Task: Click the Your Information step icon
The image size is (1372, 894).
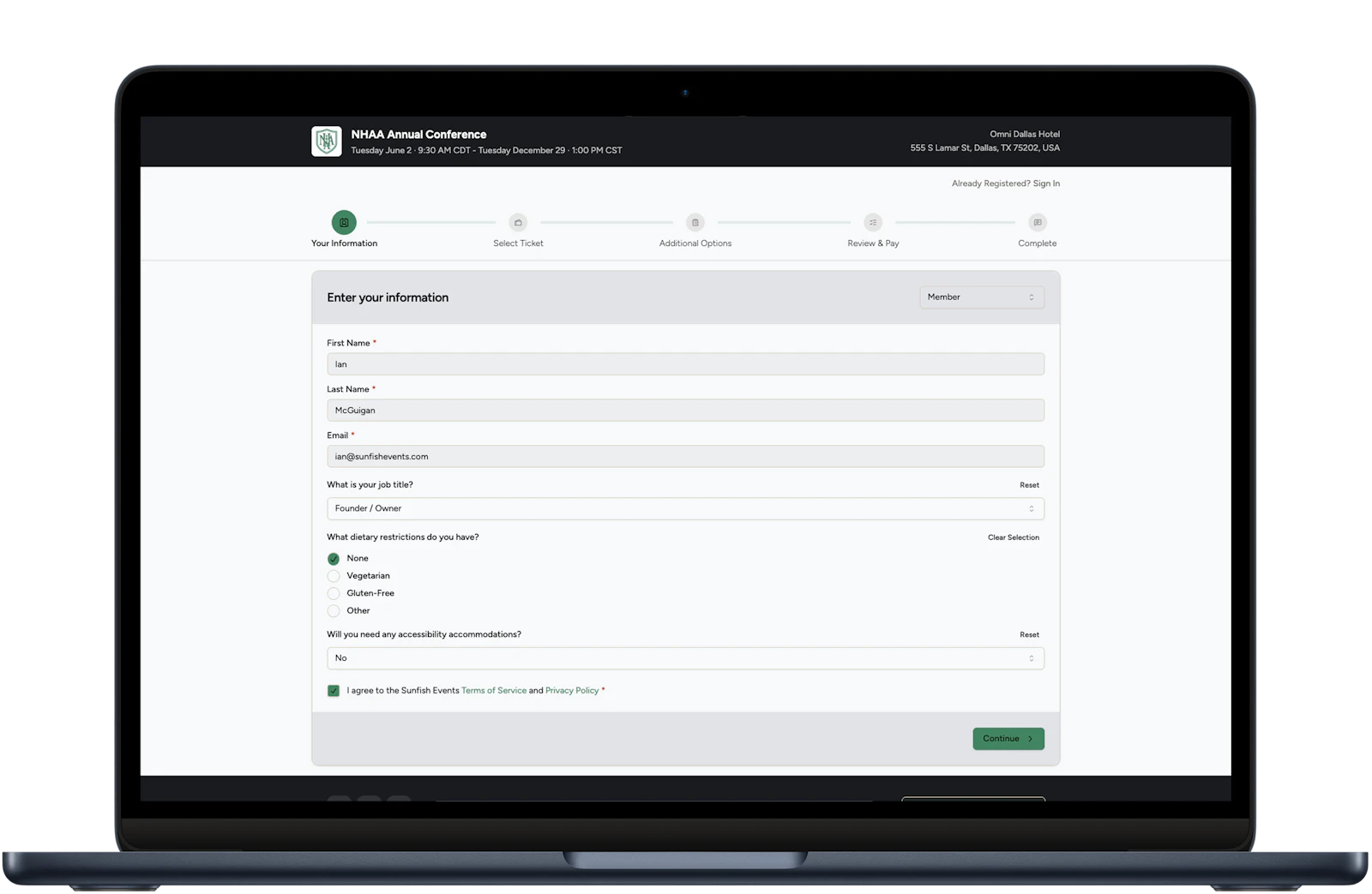Action: coord(344,223)
